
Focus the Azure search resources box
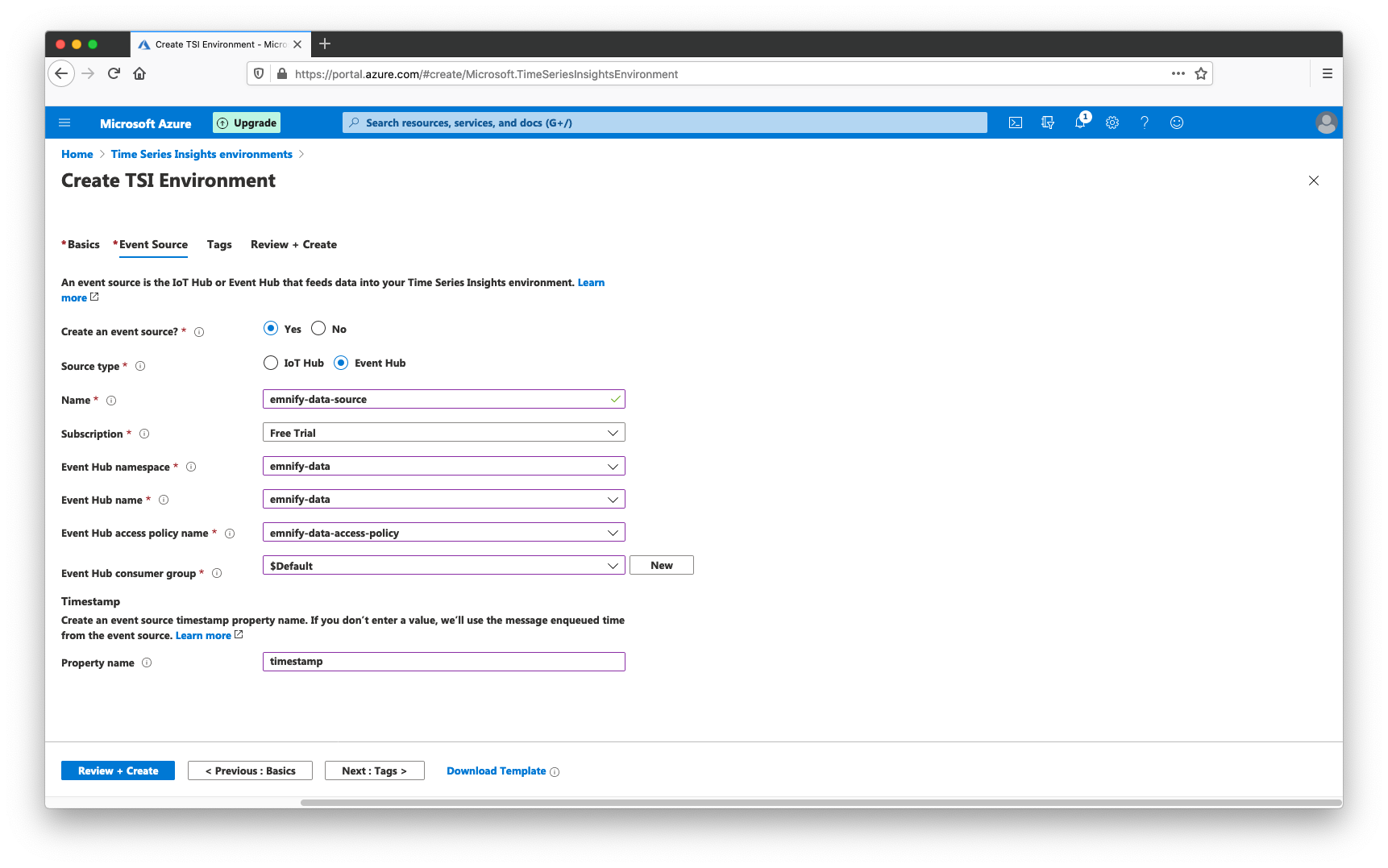665,123
